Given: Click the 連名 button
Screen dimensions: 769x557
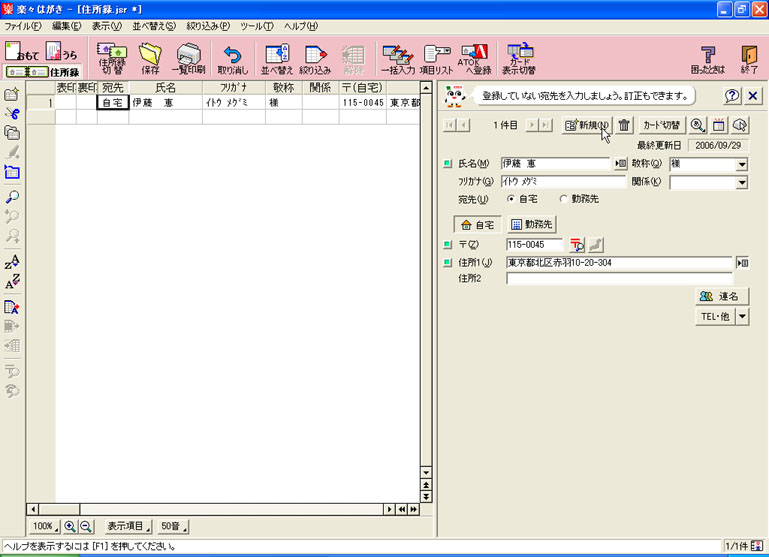Looking at the screenshot, I should click(721, 296).
